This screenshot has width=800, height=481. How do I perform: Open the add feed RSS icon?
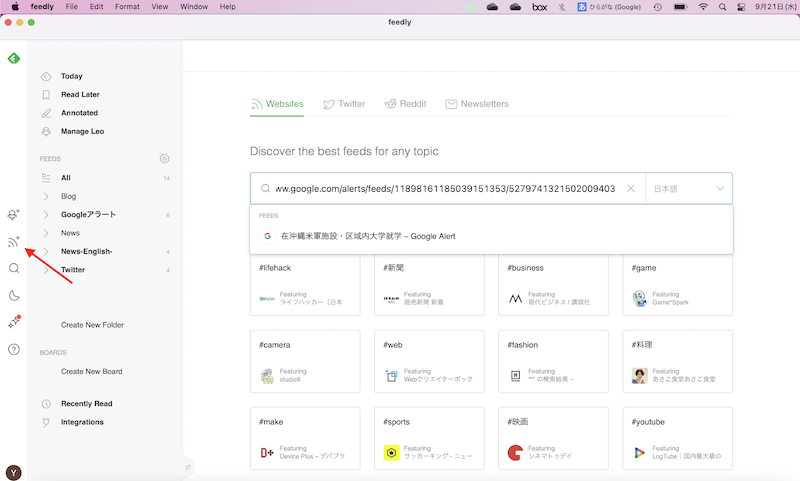(x=14, y=241)
